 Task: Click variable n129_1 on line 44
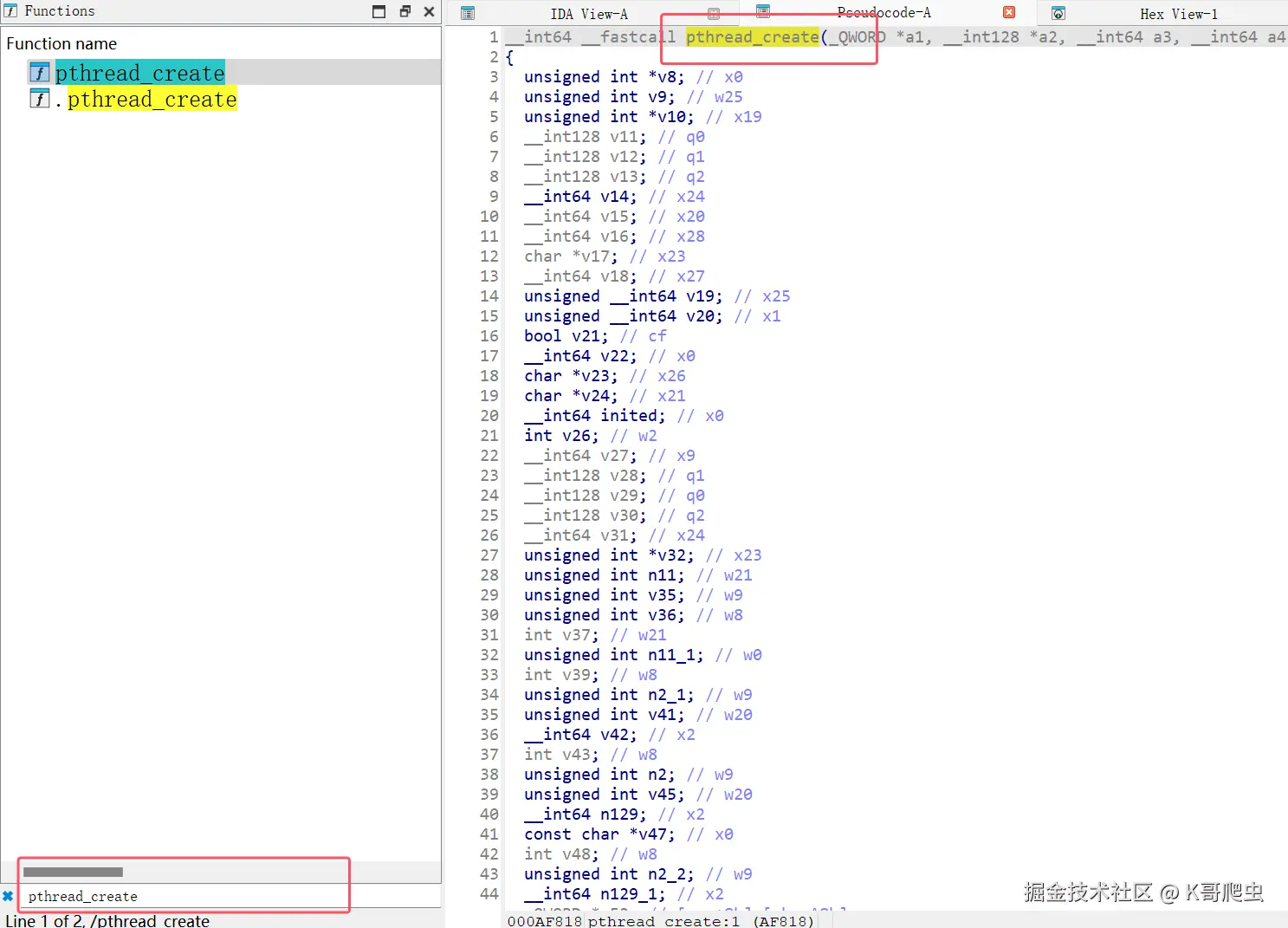pyautogui.click(x=628, y=894)
